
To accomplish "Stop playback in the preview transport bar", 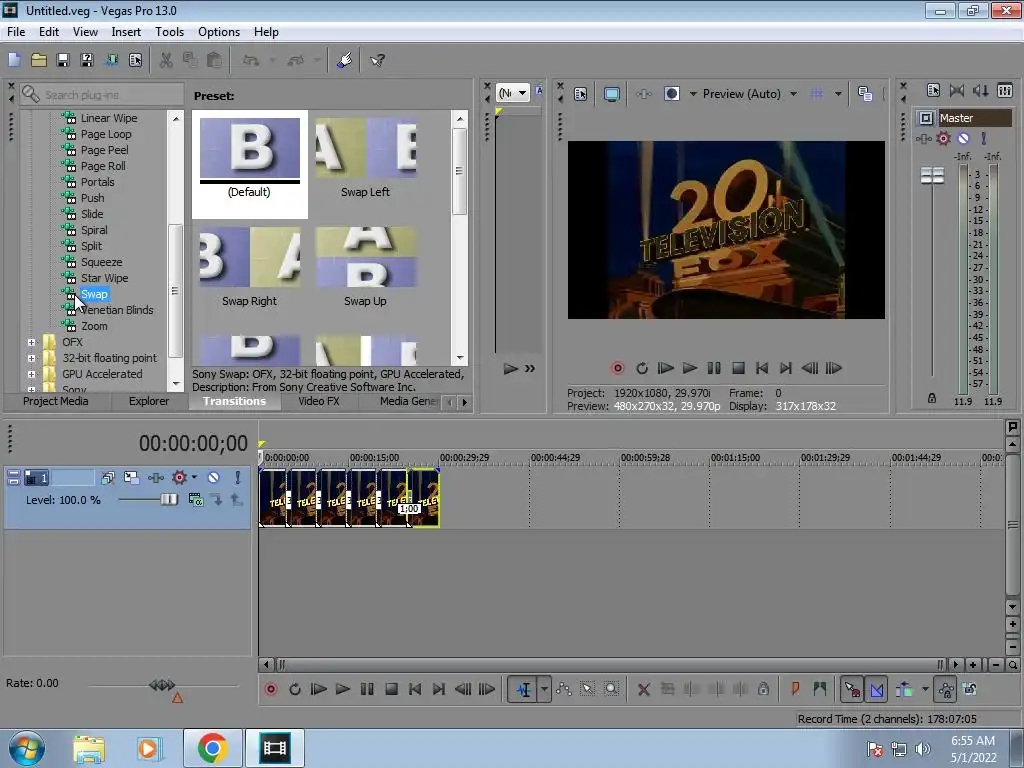I will tap(738, 368).
